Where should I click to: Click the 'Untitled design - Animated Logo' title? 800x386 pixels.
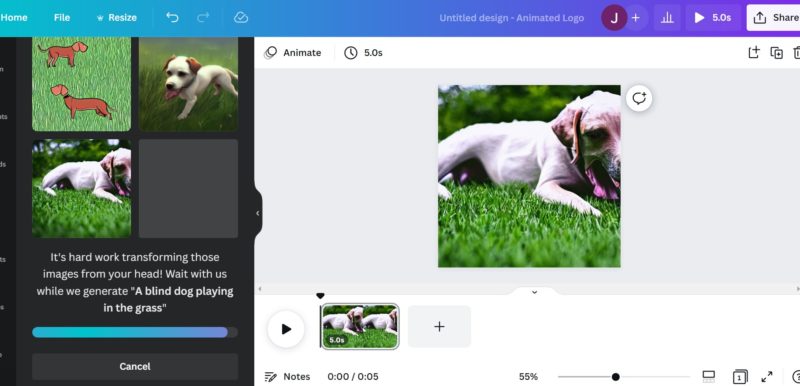[511, 18]
